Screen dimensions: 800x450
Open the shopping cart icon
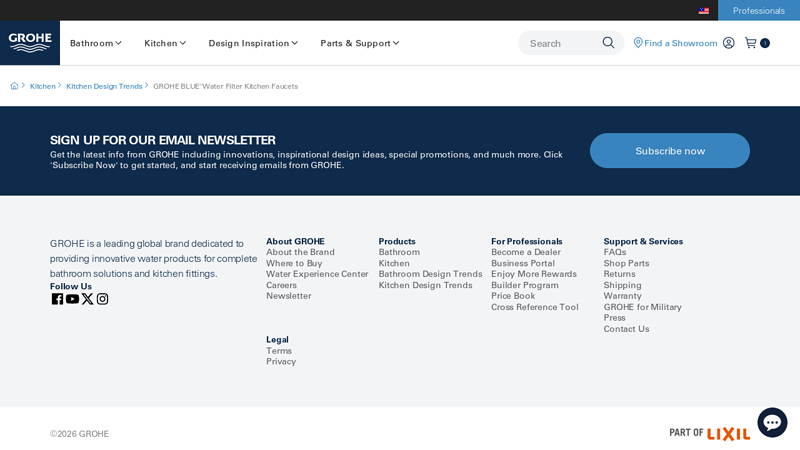click(x=751, y=43)
